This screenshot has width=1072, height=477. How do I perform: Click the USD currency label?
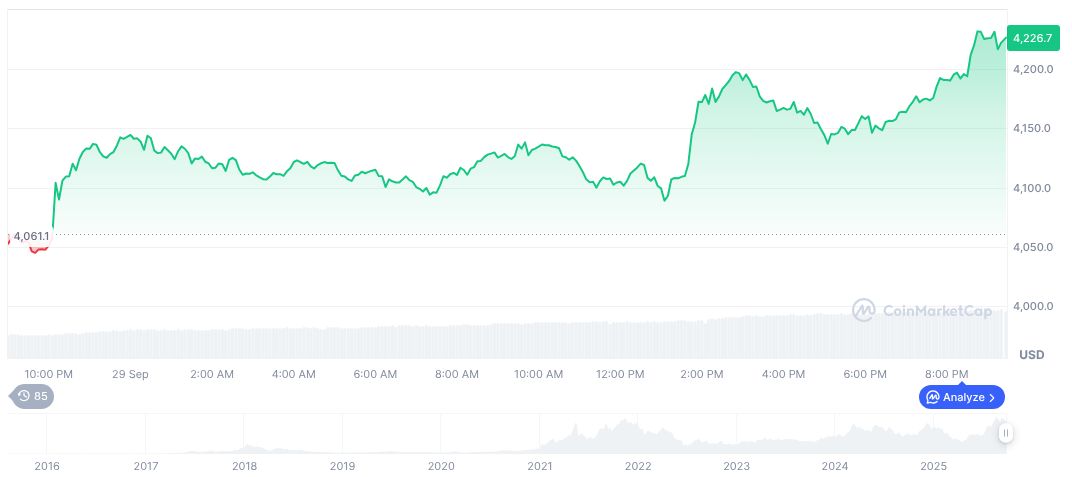1031,355
